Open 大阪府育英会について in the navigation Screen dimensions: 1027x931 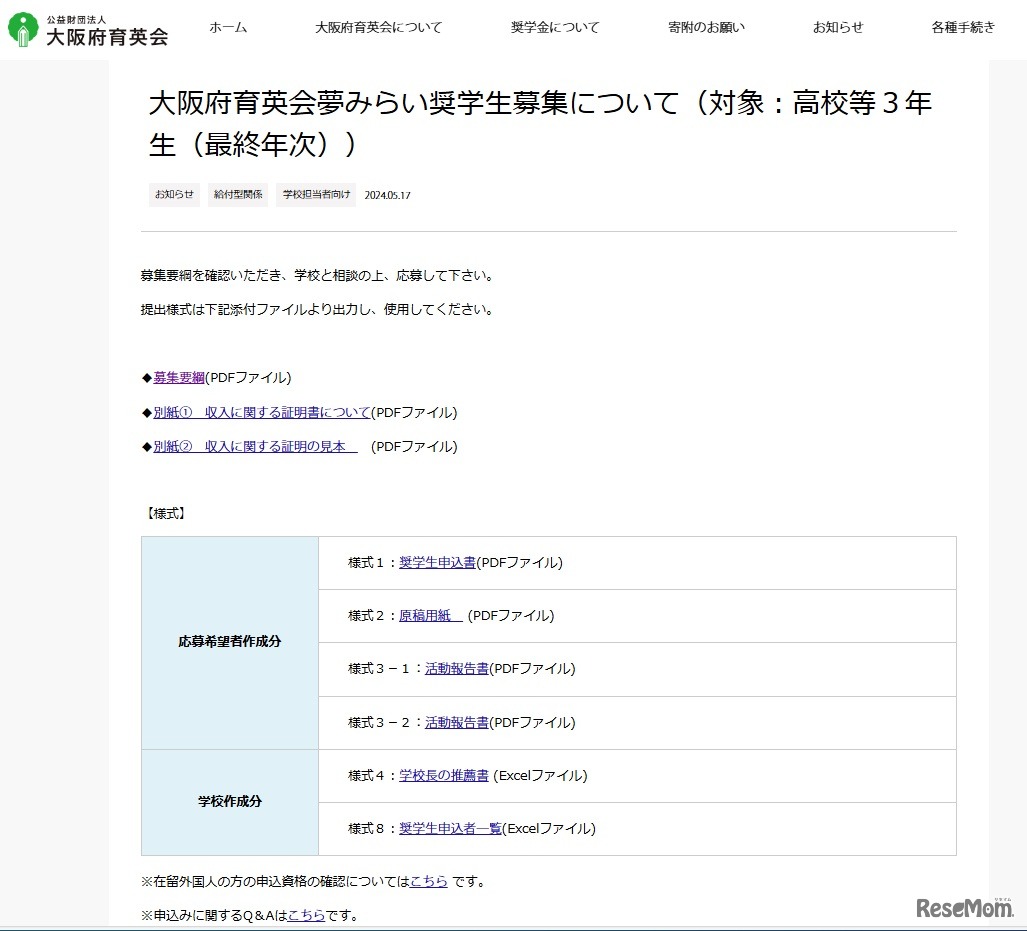pos(378,28)
